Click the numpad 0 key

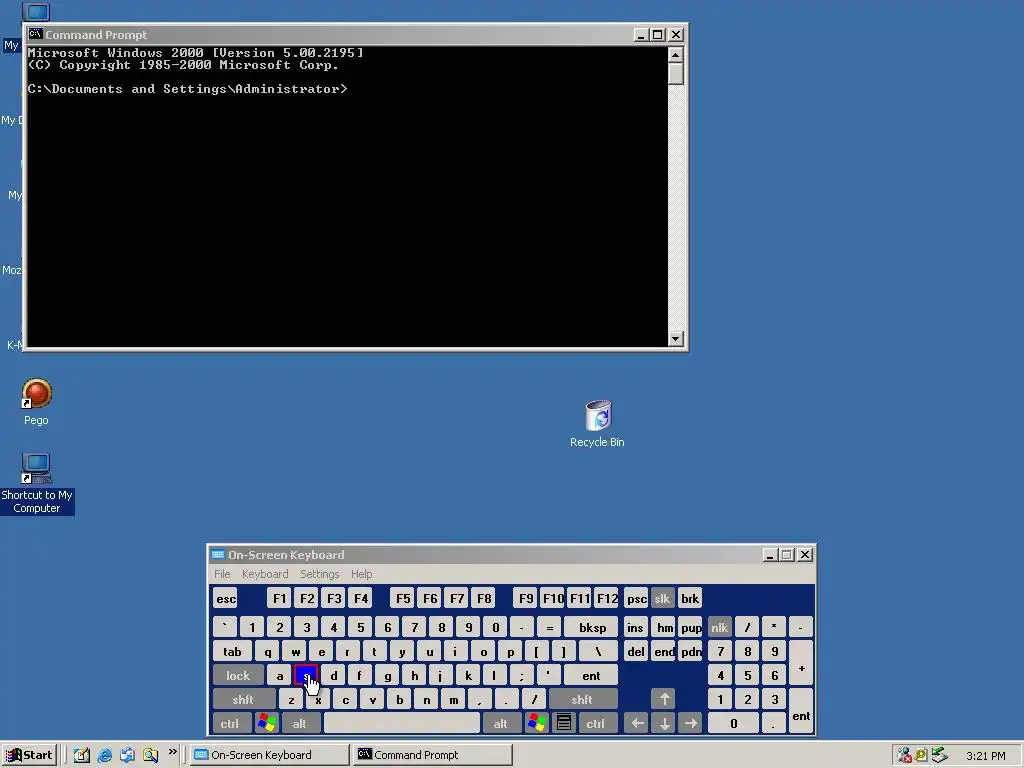733,724
